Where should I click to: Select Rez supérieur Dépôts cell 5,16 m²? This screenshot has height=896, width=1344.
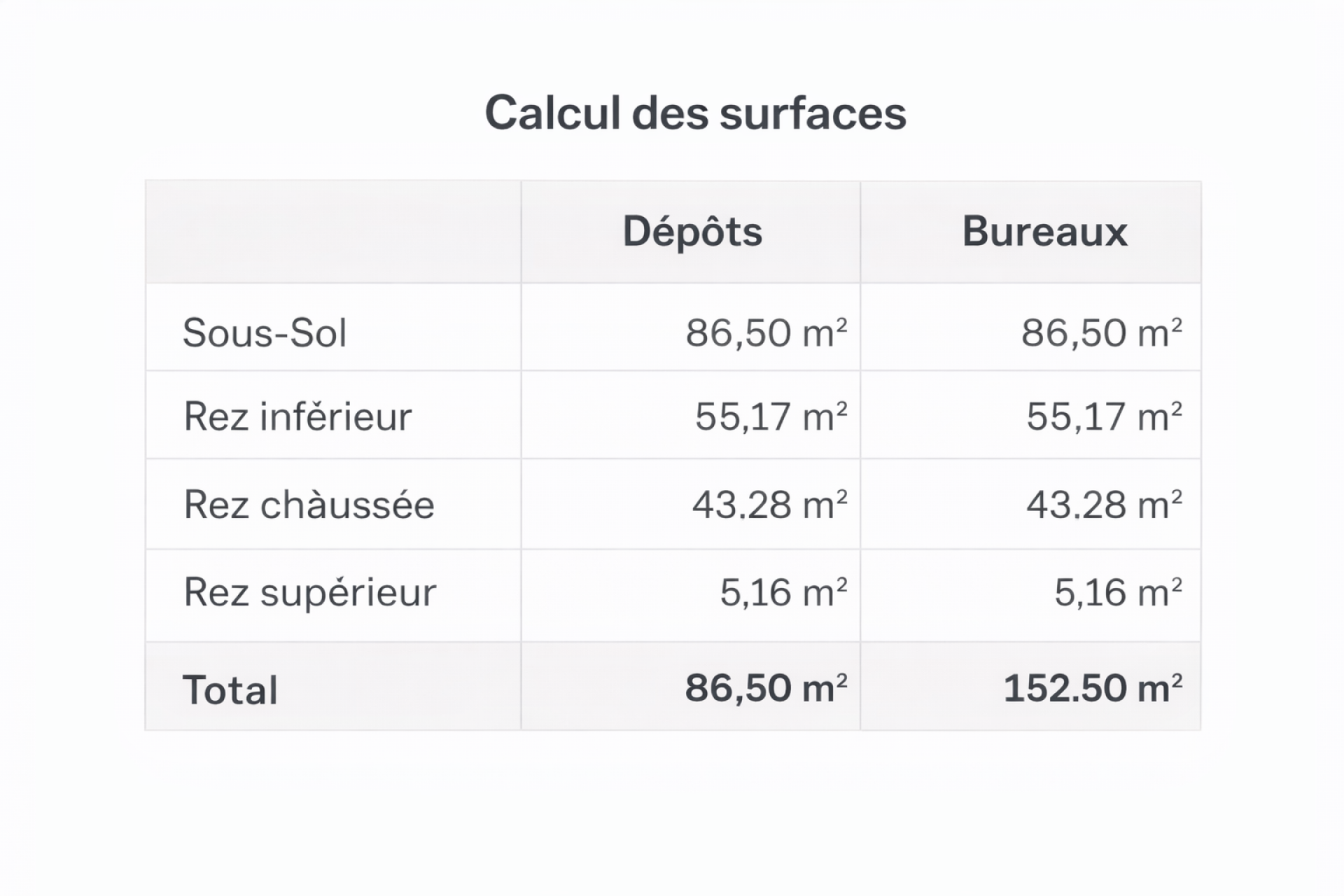[x=783, y=593]
